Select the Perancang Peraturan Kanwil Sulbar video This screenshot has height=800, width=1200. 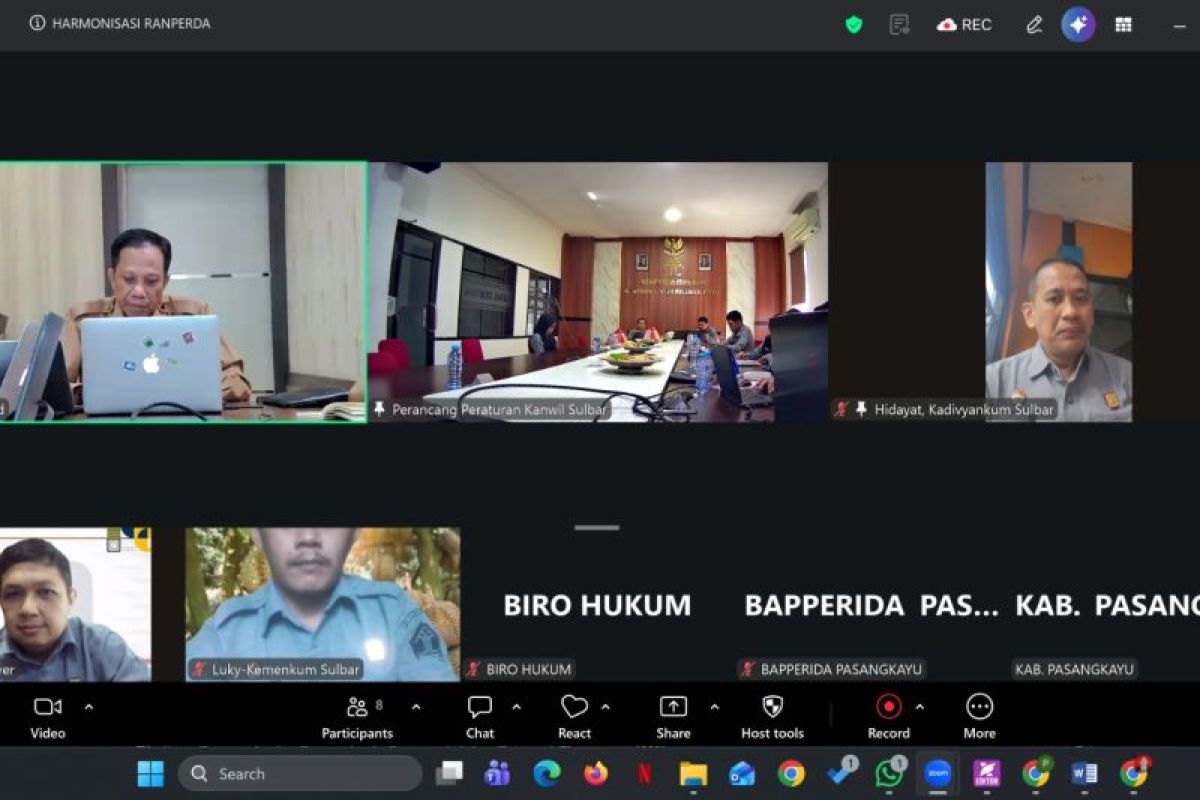(598, 292)
